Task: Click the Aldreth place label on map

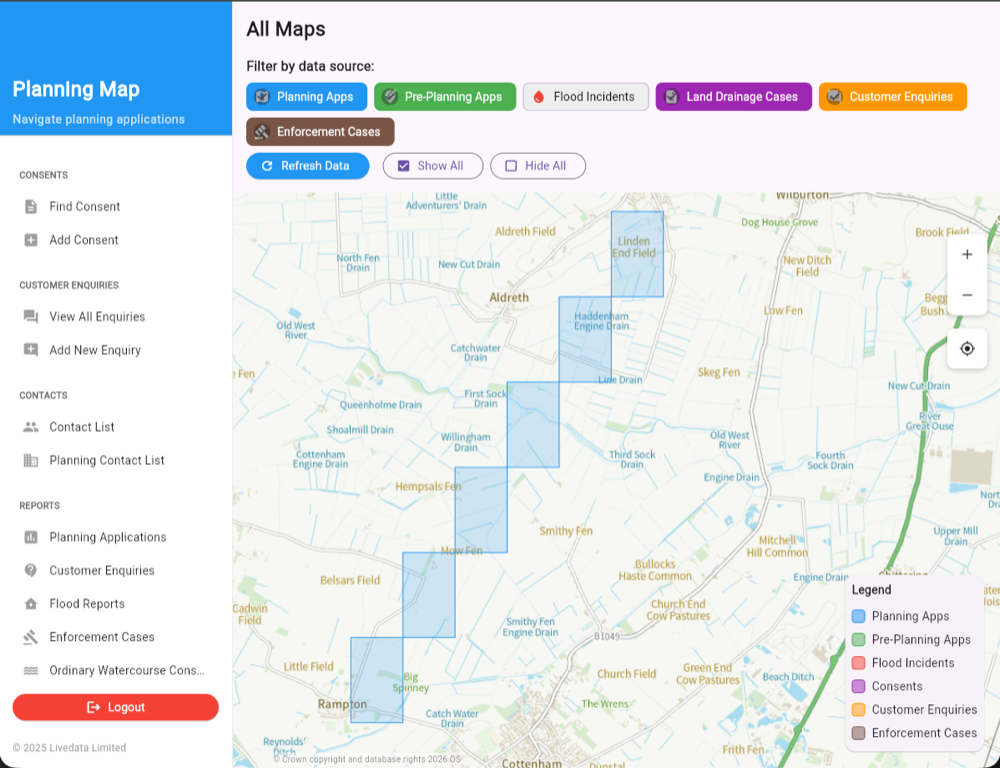Action: point(509,297)
